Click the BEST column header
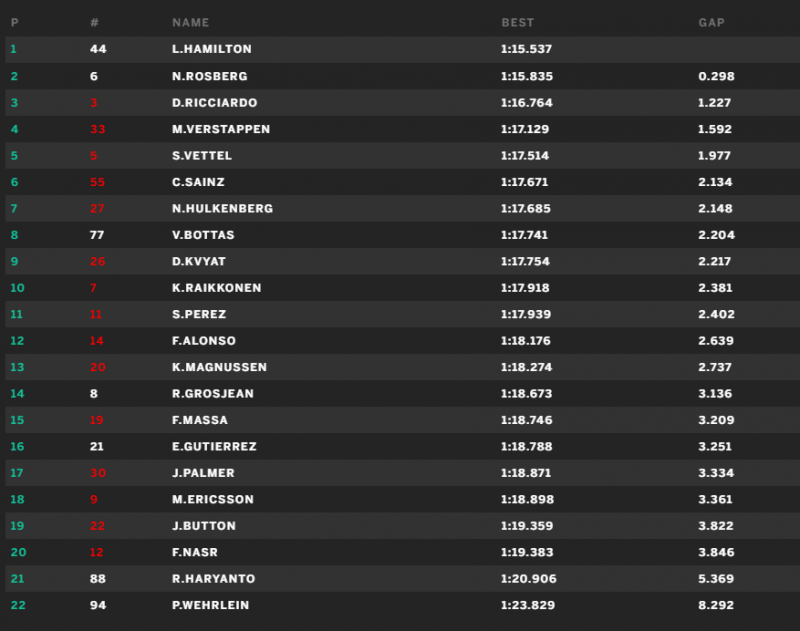 (x=517, y=22)
